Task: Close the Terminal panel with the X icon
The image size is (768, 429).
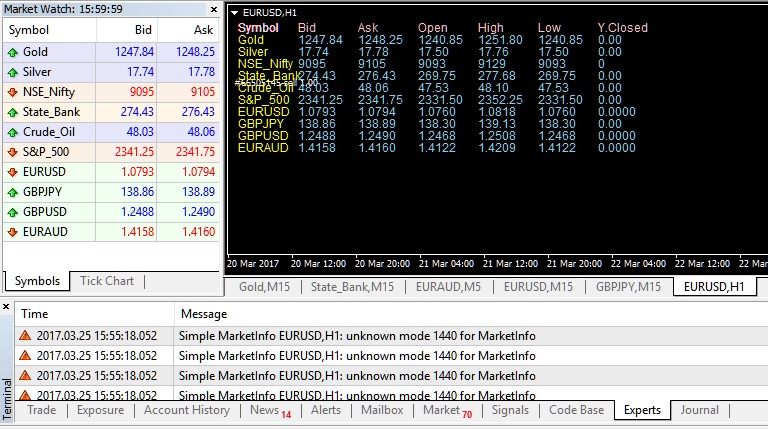Action: (x=7, y=306)
